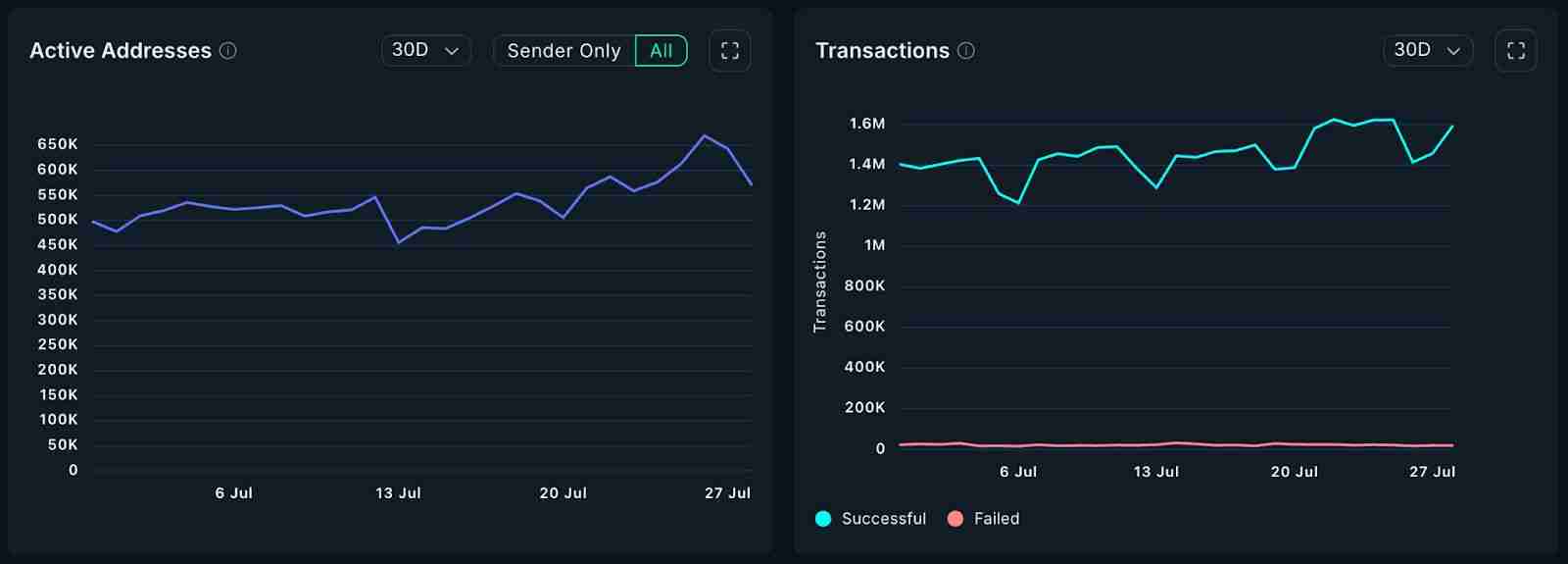Click chevron arrow of Active Addresses range selector
This screenshot has height=564, width=1568.
coord(452,51)
